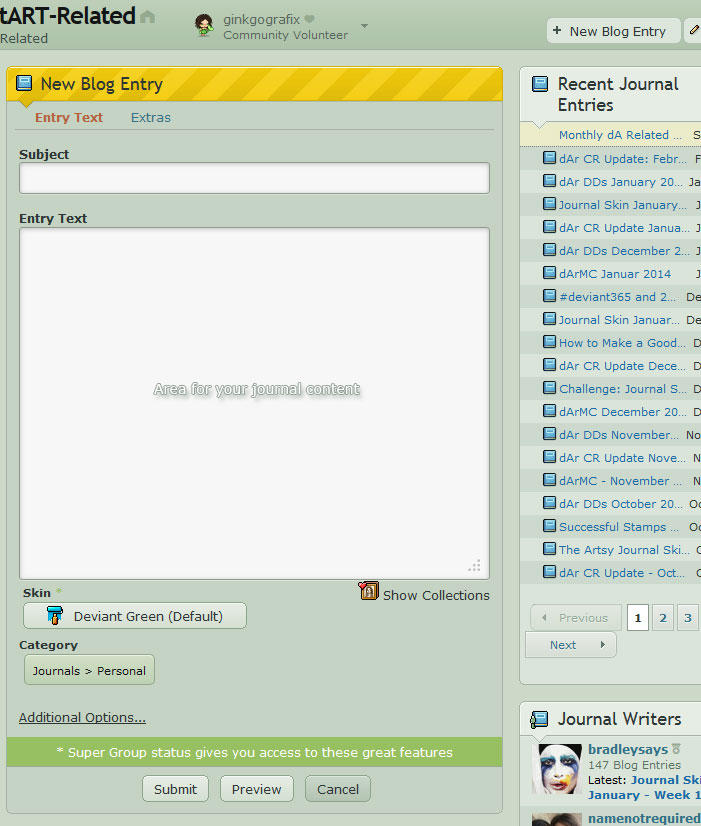
Task: Go to page 1 of journal entries
Action: [637, 617]
